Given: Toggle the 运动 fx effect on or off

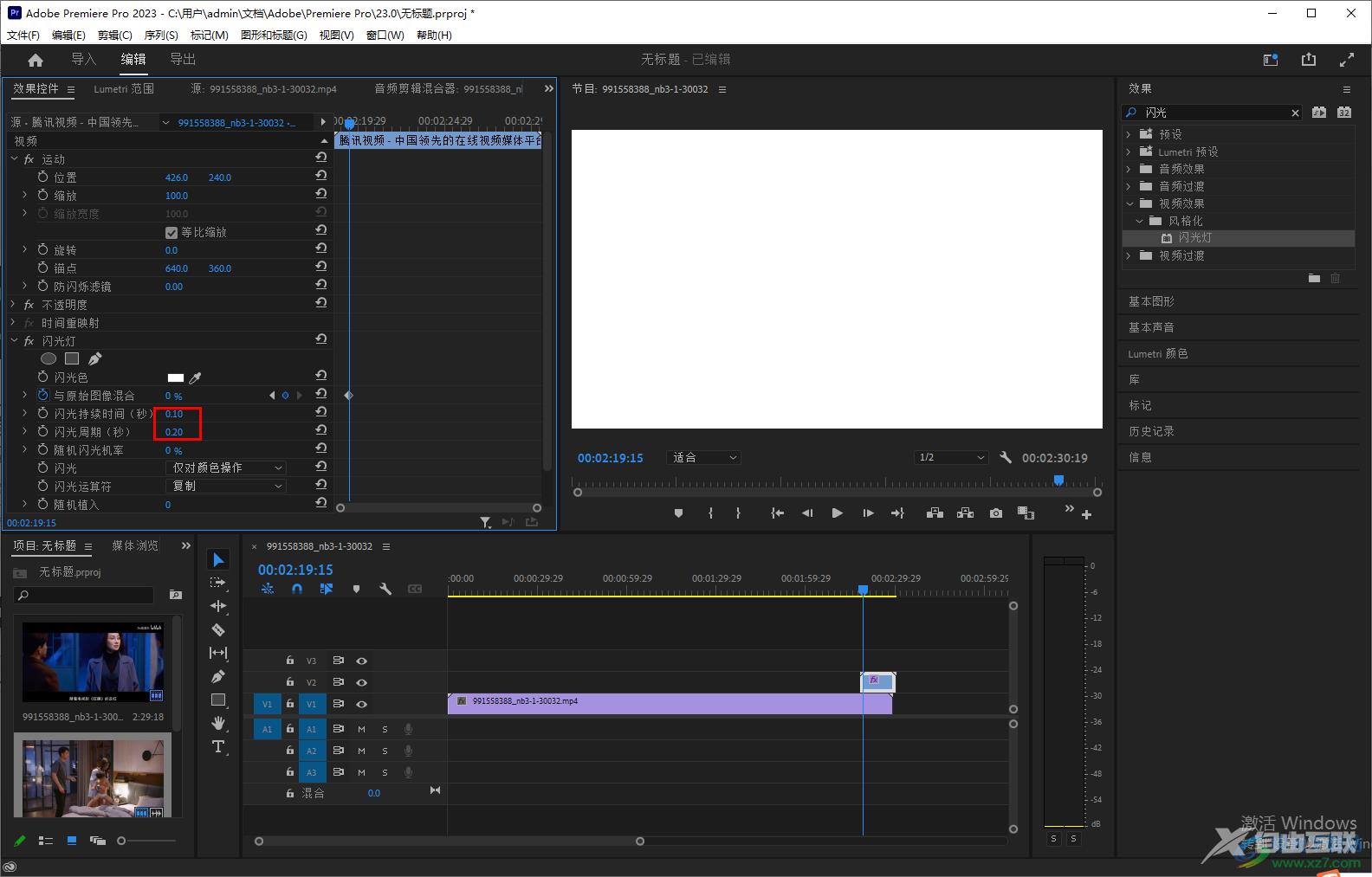Looking at the screenshot, I should click(29, 159).
